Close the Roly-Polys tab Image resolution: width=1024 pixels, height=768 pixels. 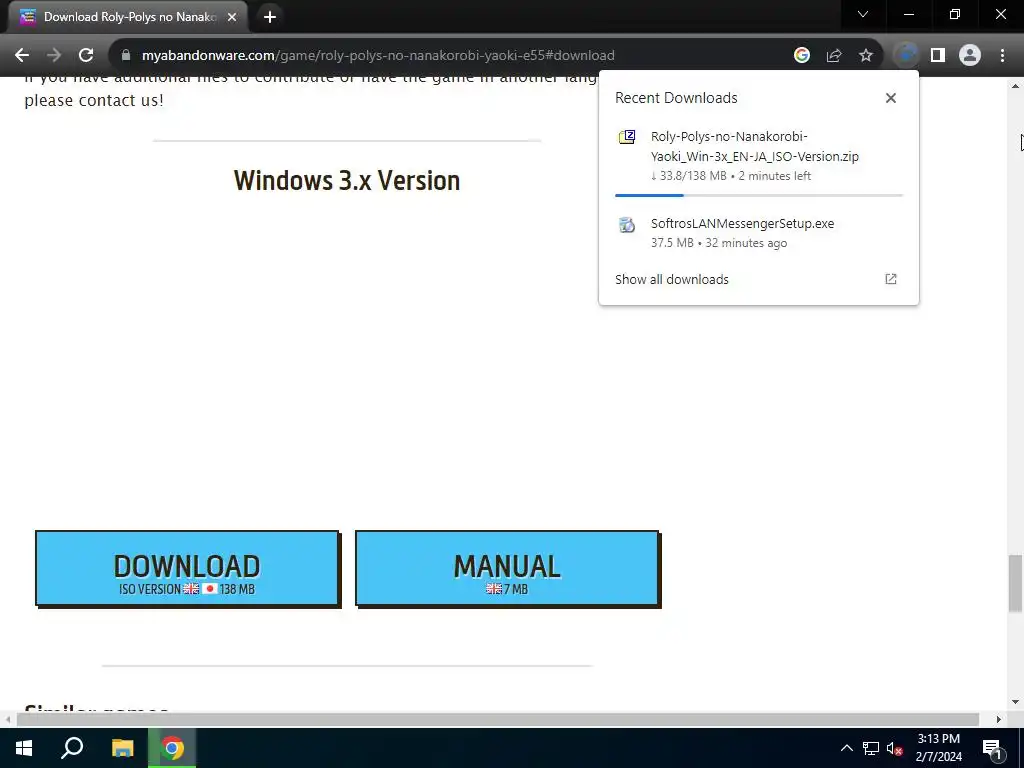coord(232,17)
